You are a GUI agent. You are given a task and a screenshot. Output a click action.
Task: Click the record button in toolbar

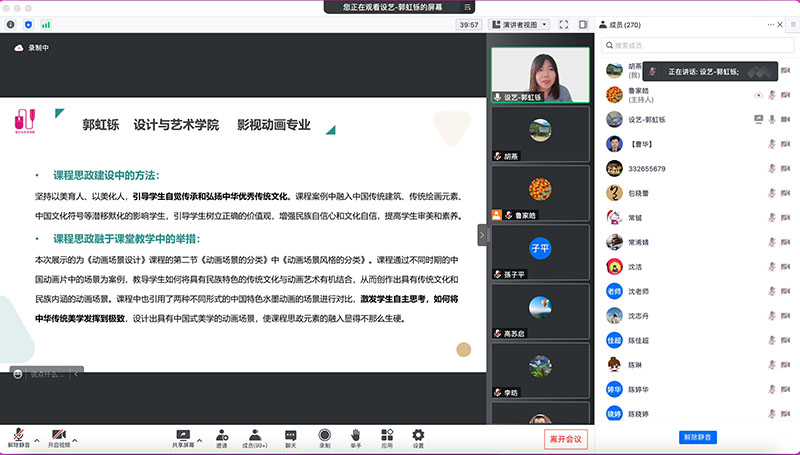[x=324, y=437]
